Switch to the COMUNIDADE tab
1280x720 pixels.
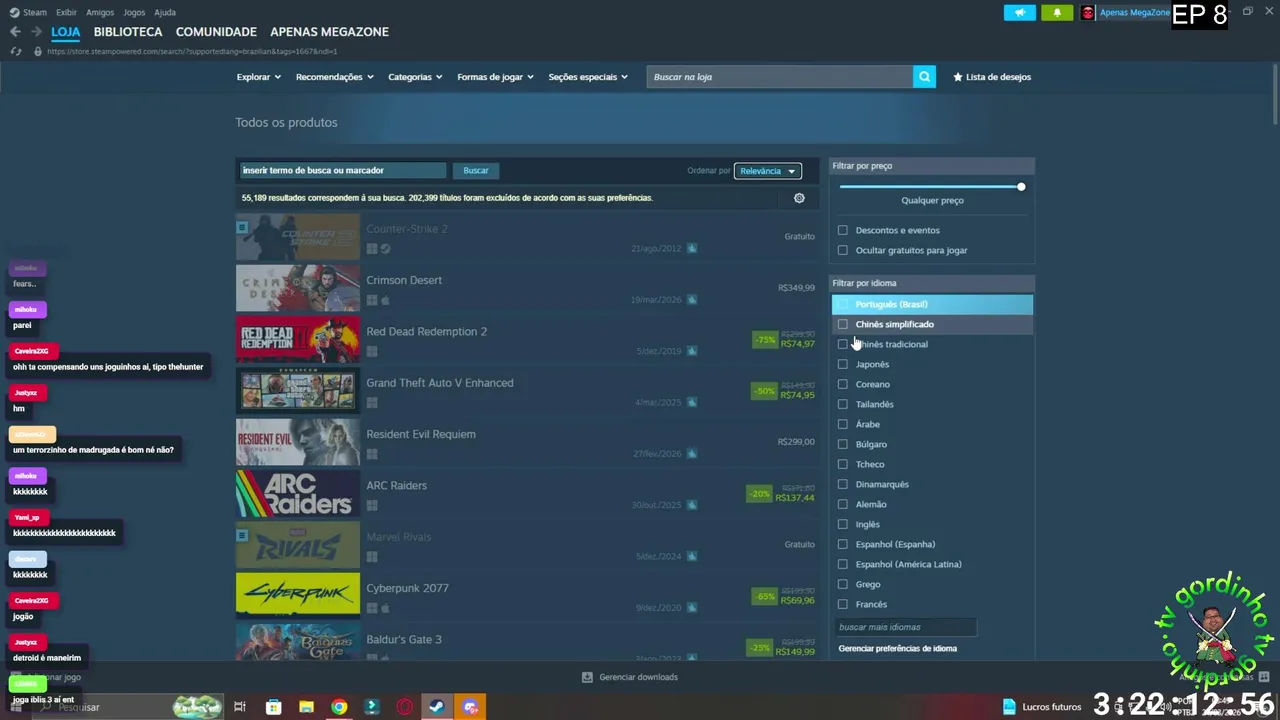216,32
